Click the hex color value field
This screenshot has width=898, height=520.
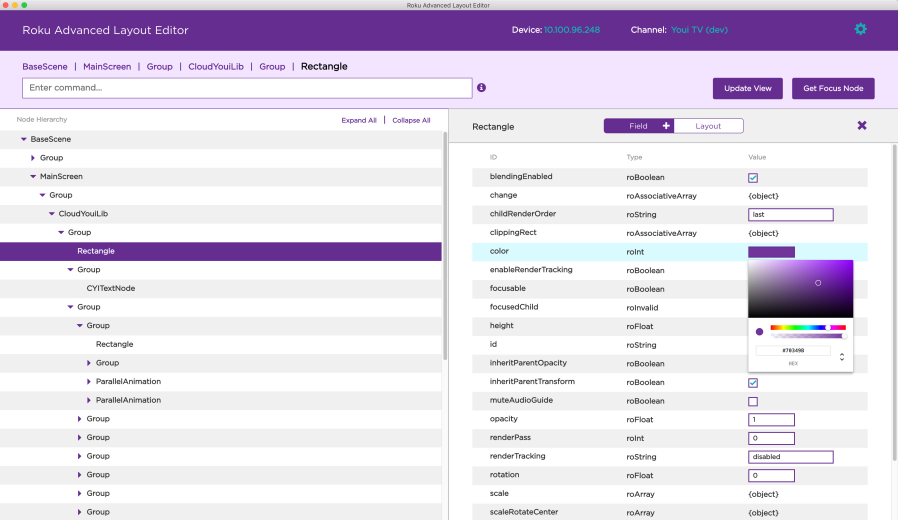(793, 350)
